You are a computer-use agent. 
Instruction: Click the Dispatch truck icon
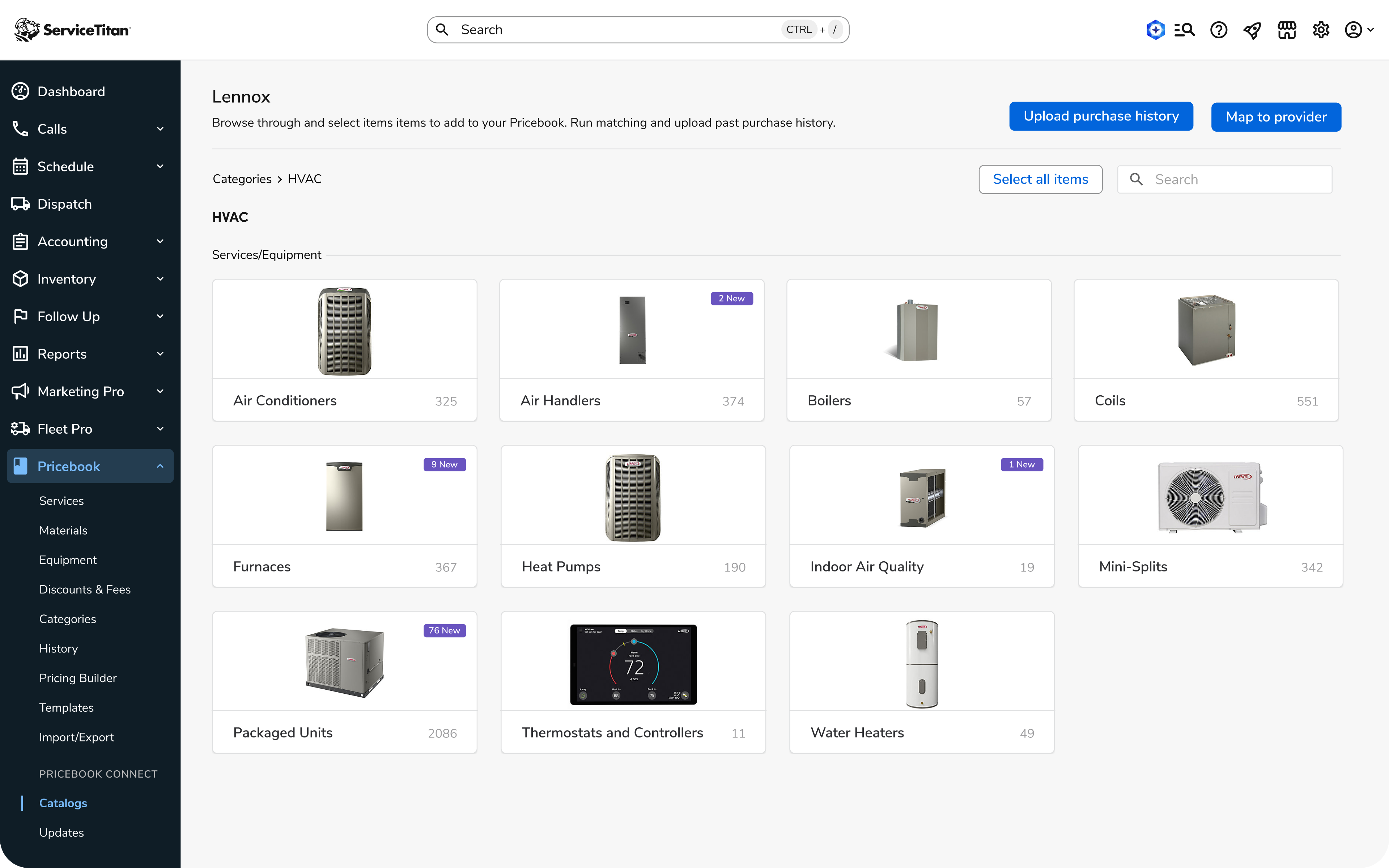tap(21, 204)
